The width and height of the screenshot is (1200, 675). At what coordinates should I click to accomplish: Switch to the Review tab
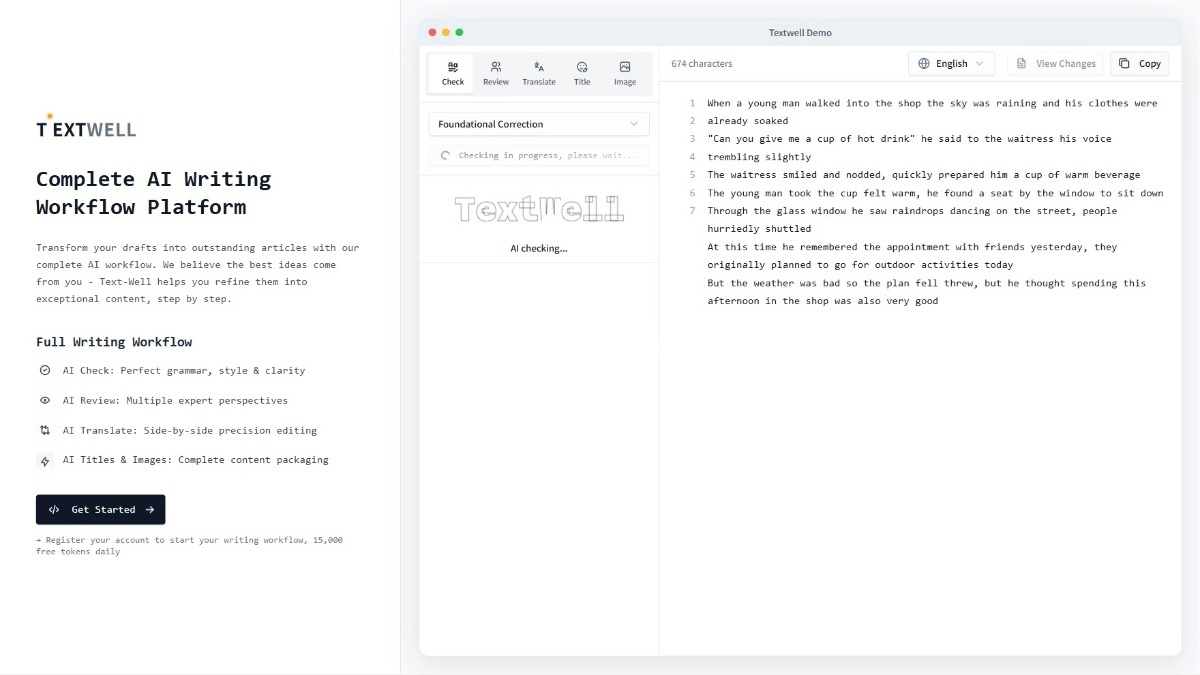(496, 73)
